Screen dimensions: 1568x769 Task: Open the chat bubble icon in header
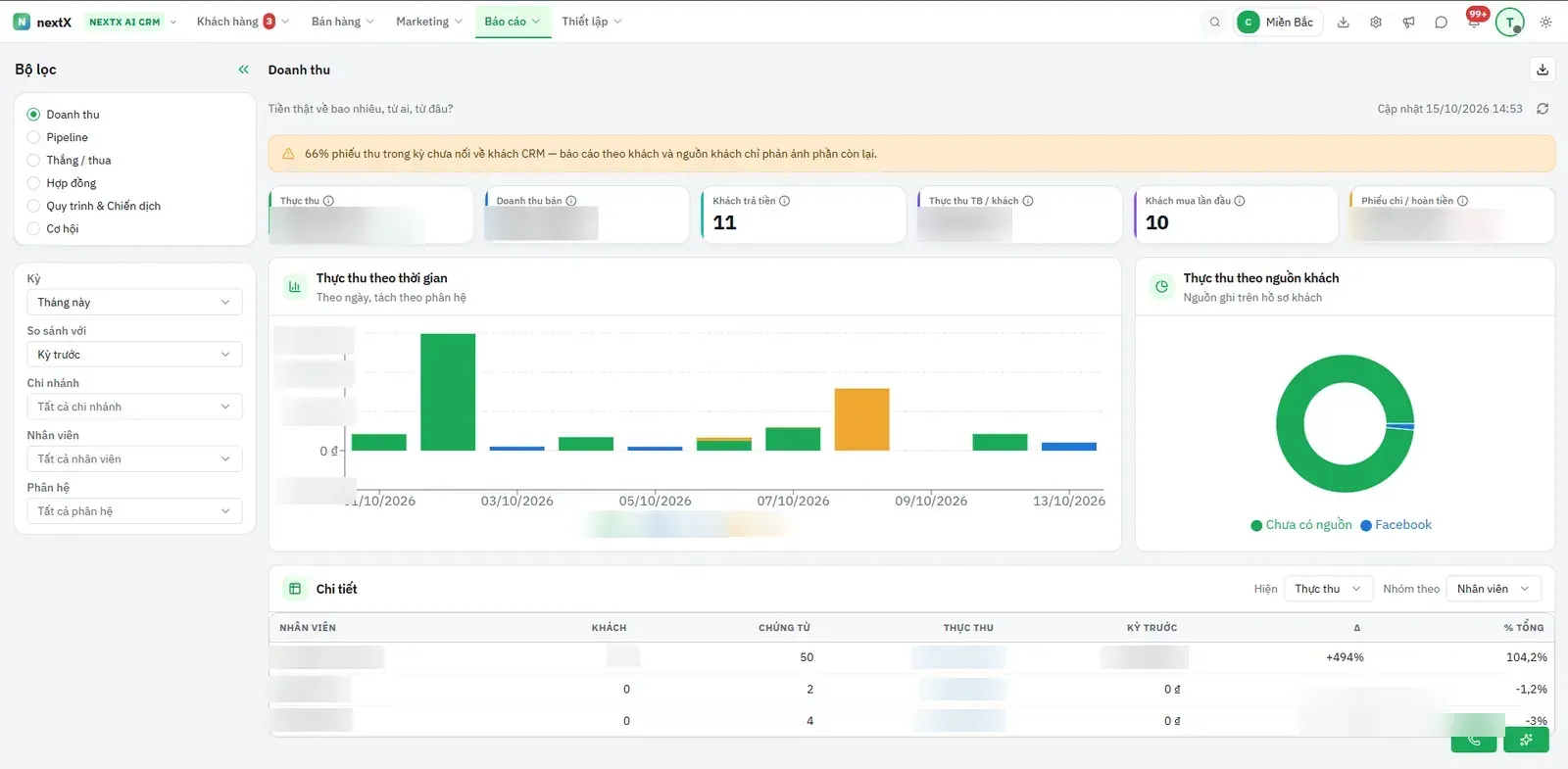pyautogui.click(x=1441, y=22)
